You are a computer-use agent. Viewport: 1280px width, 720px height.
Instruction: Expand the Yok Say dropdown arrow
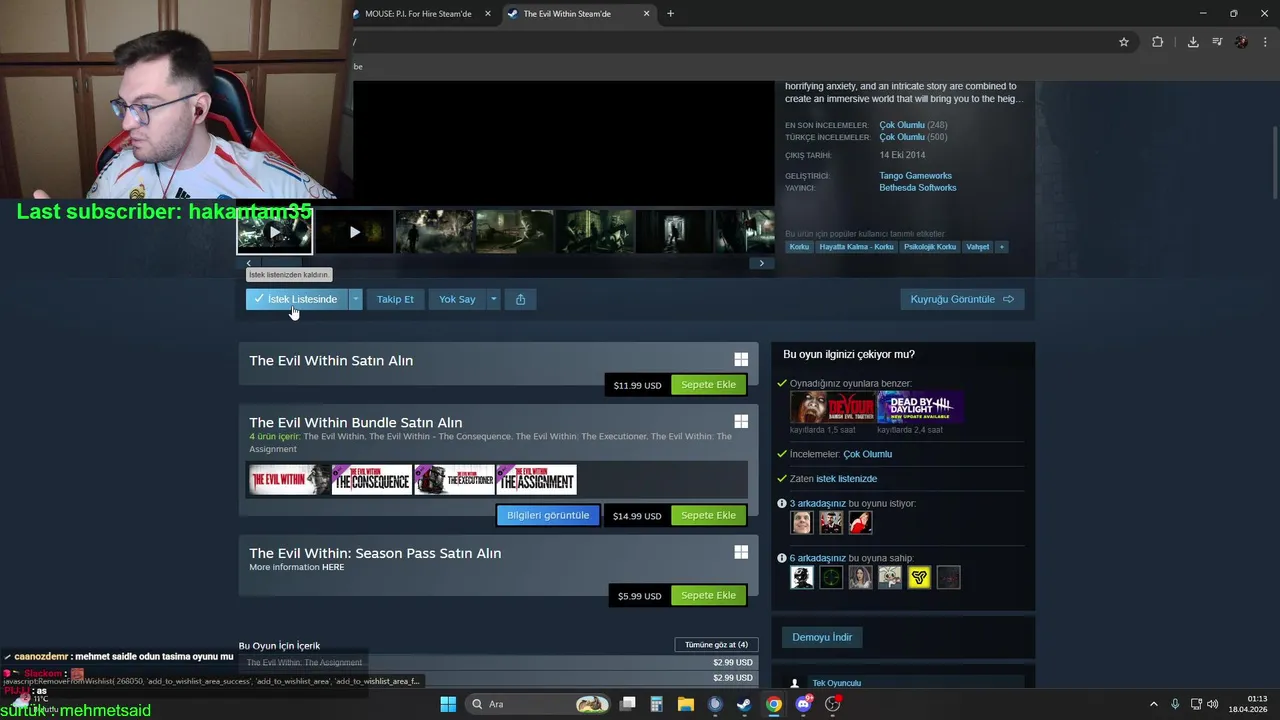(x=493, y=299)
